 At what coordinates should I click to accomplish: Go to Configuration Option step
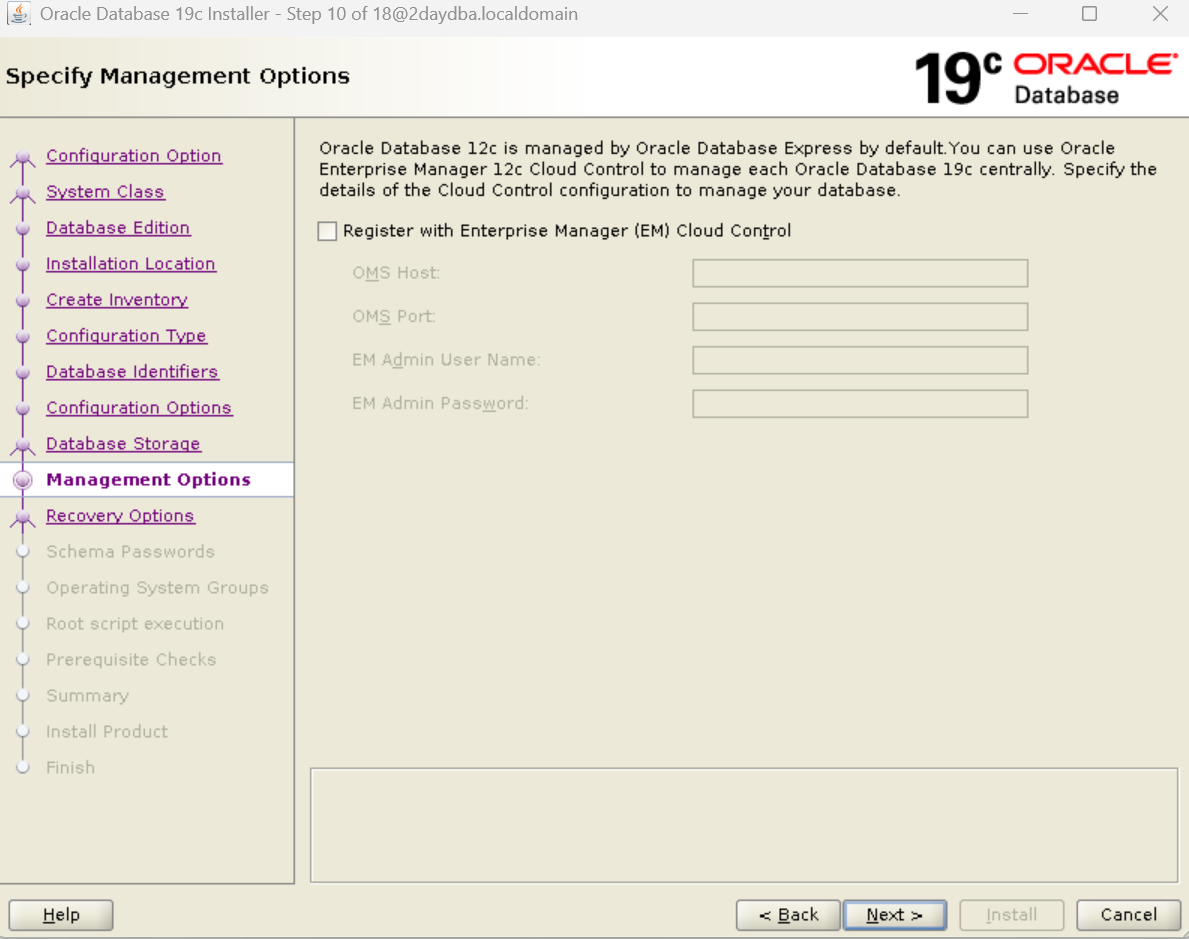[x=133, y=155]
